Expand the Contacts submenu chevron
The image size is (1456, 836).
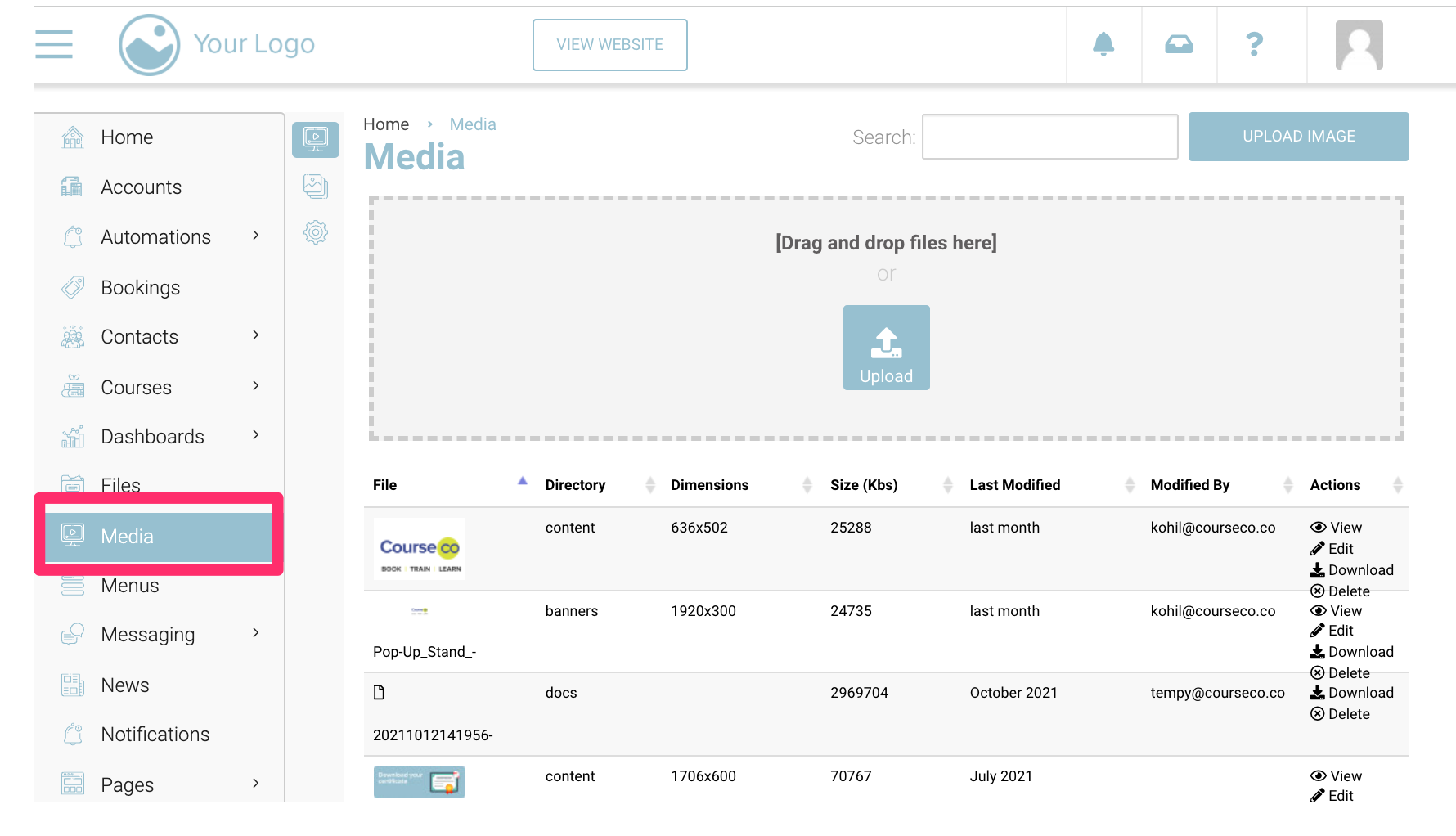(256, 336)
